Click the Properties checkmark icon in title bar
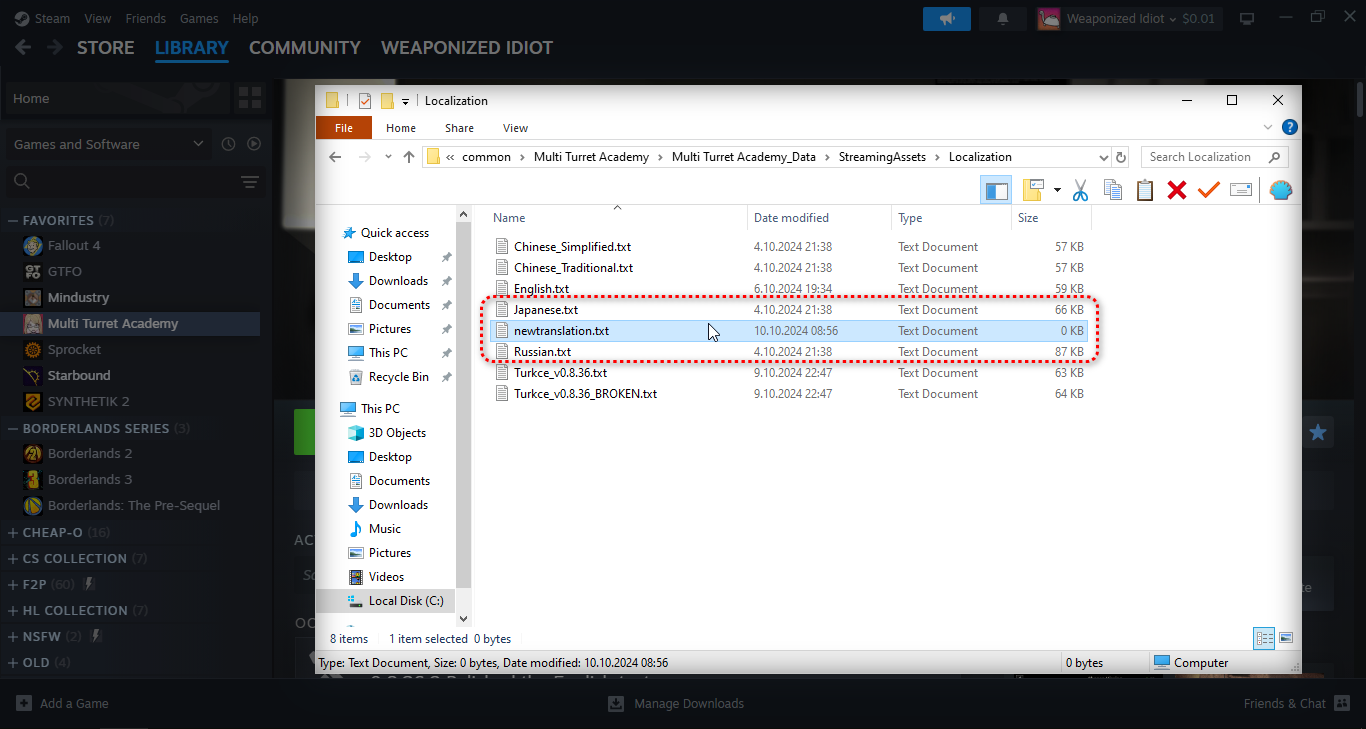The height and width of the screenshot is (729, 1366). (x=365, y=100)
